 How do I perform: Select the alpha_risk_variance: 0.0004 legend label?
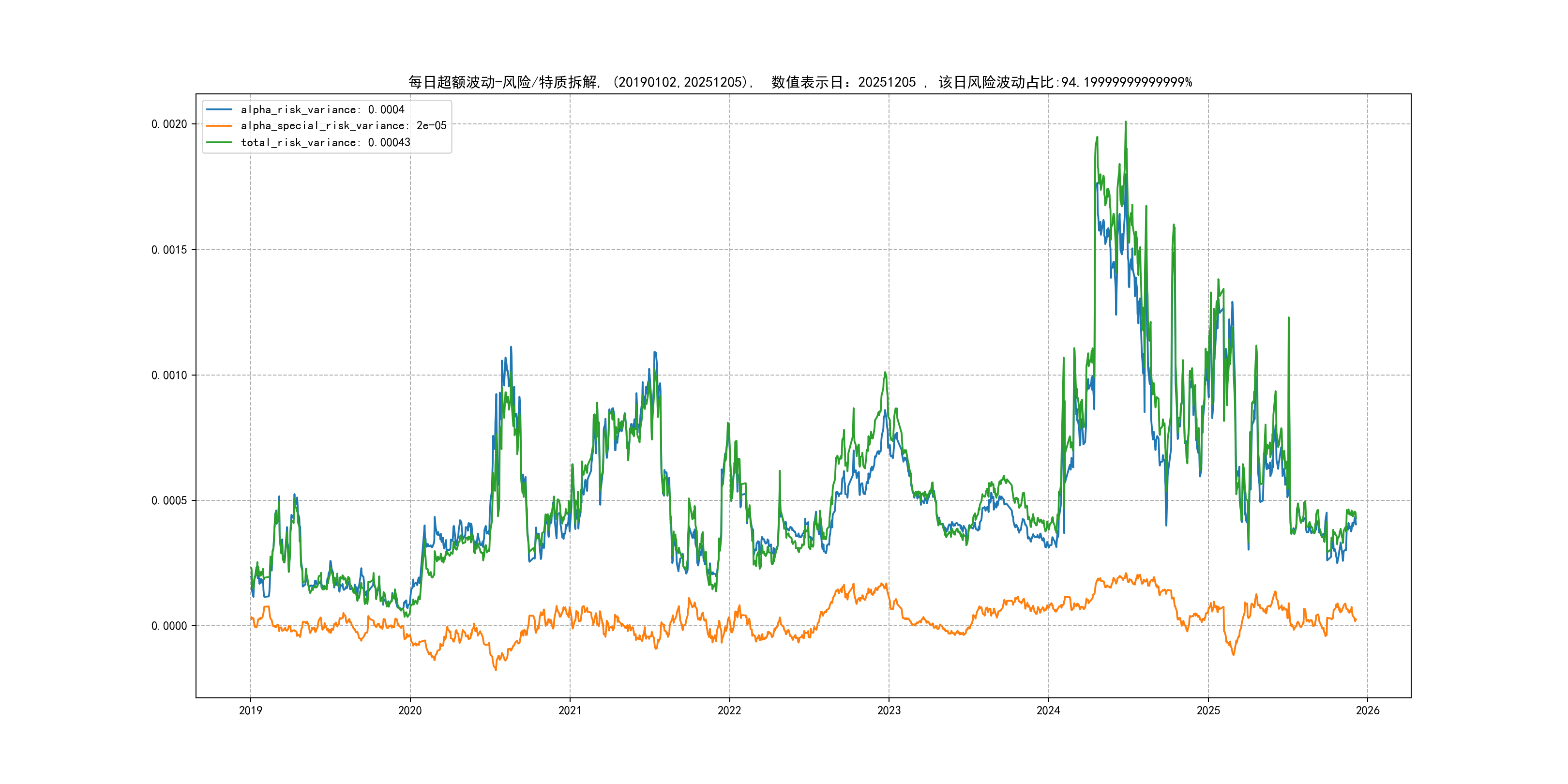(x=322, y=109)
